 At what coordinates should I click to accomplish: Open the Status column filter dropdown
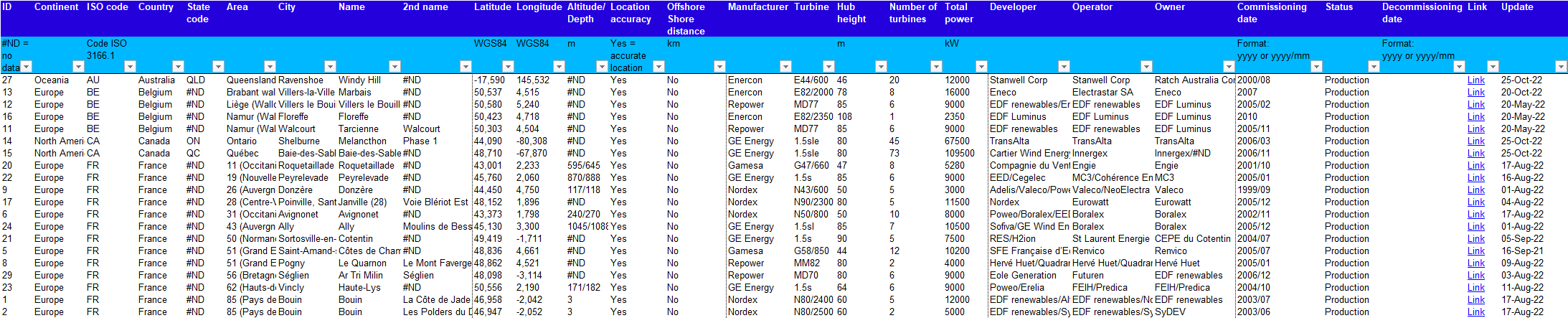click(1374, 67)
